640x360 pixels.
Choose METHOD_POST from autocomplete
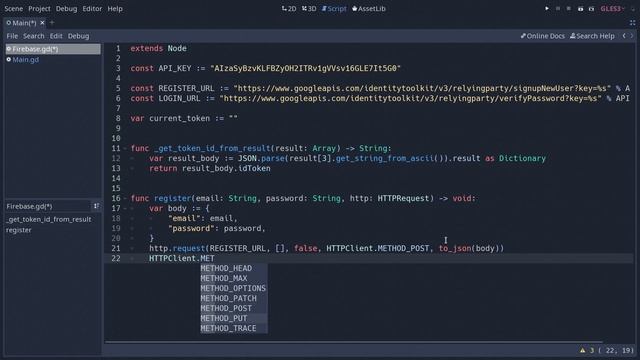tap(234, 308)
